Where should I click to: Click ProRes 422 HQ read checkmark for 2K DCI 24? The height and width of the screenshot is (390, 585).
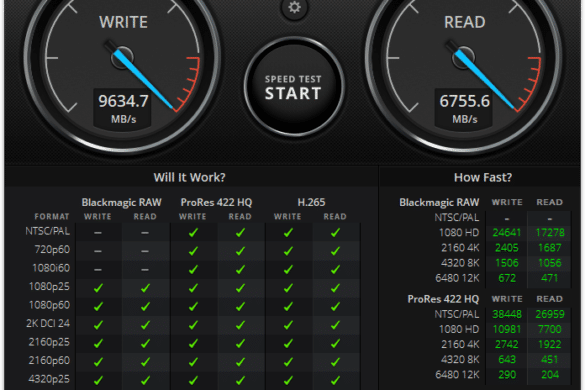pyautogui.click(x=240, y=325)
